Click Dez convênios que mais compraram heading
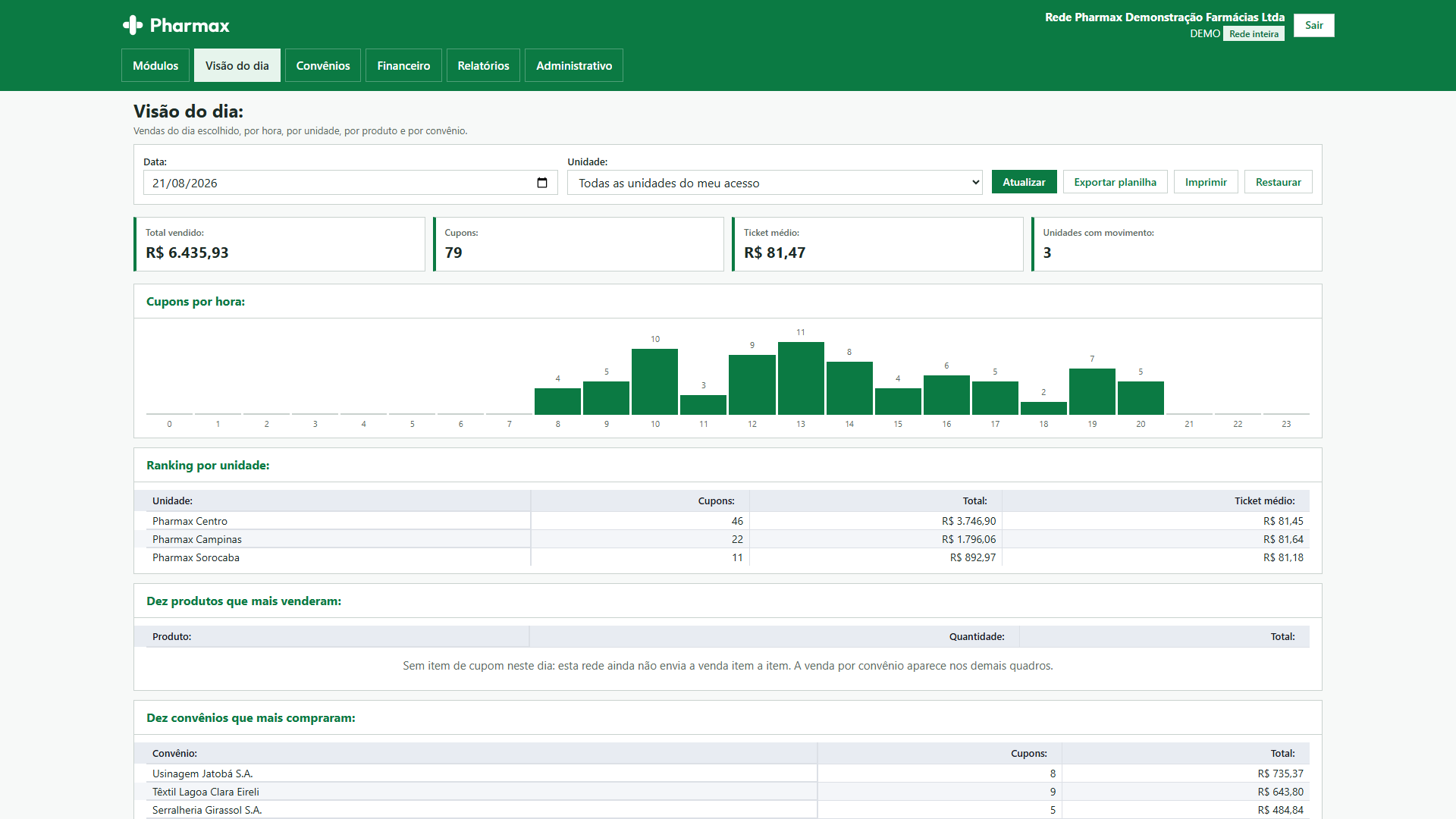The height and width of the screenshot is (819, 1456). (250, 717)
